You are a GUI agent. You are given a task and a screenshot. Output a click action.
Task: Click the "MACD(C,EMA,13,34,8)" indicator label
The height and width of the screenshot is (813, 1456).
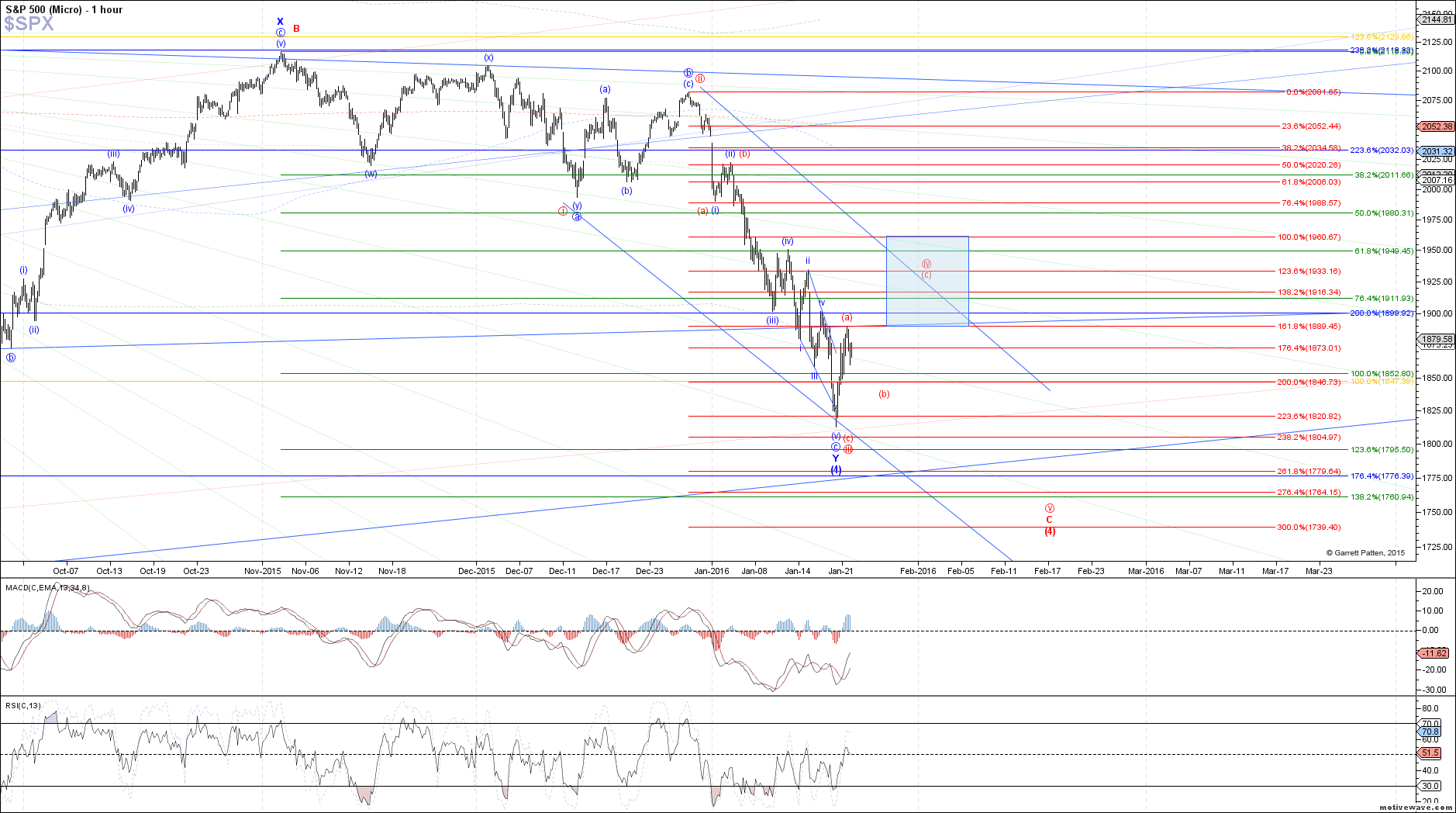pyautogui.click(x=47, y=587)
